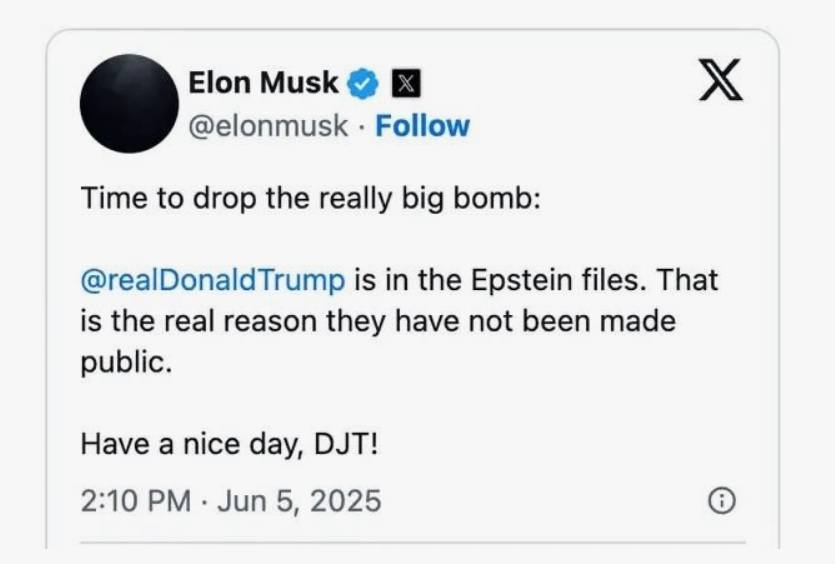Open the @realDonaldTrump mention link
This screenshot has width=835, height=564.
(x=212, y=280)
